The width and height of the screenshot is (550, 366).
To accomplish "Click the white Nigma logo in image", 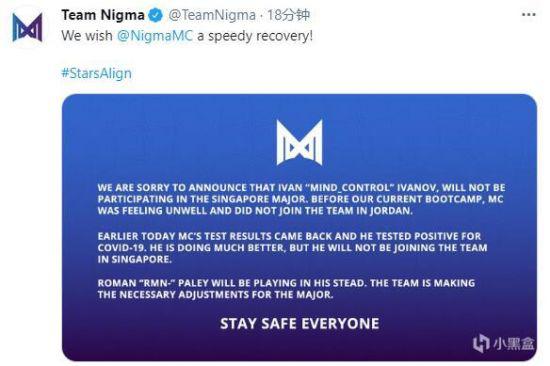I will pyautogui.click(x=299, y=142).
